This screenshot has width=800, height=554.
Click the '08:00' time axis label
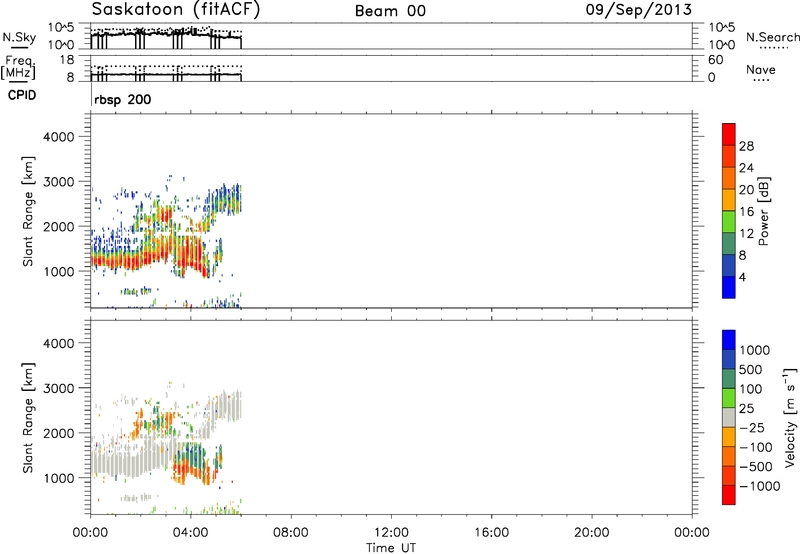[291, 533]
